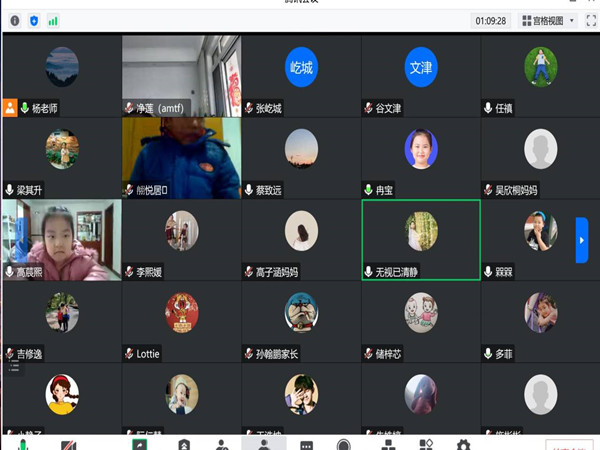This screenshot has height=450, width=600.
Task: Click muted mic icon beside 张屹城
Action: pyautogui.click(x=249, y=108)
